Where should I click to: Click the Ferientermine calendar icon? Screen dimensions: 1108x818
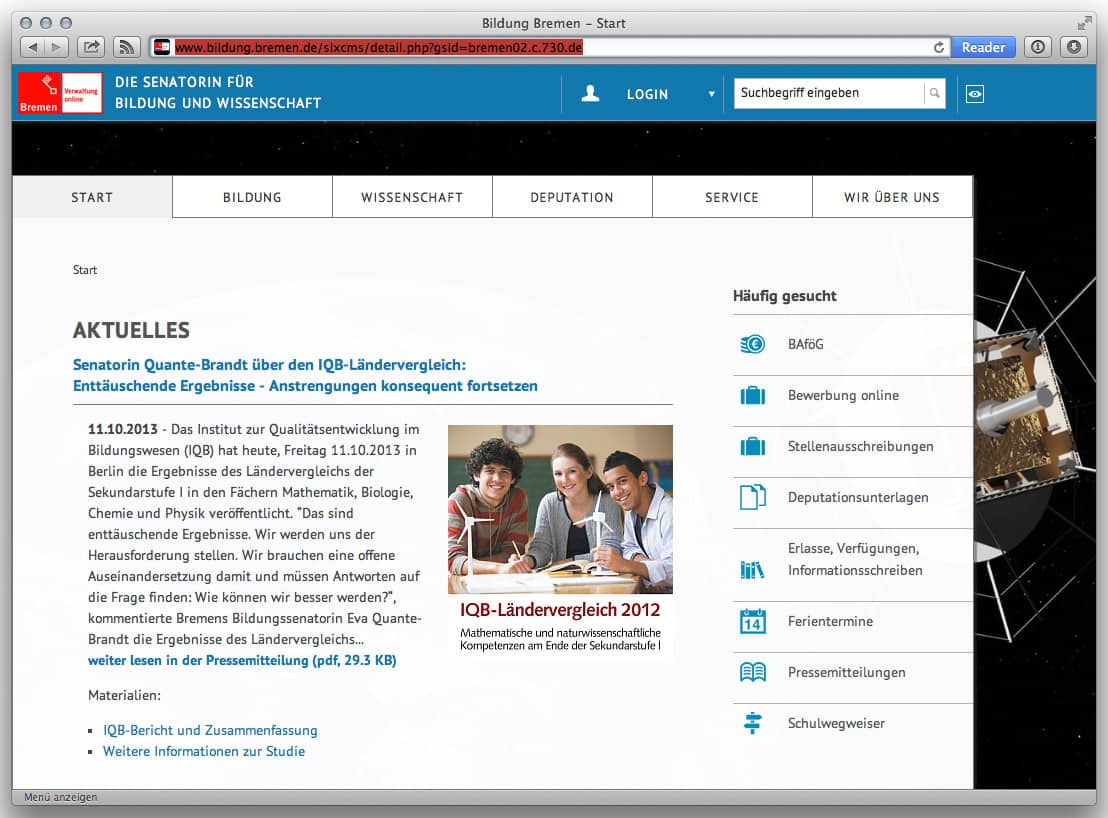click(x=752, y=621)
